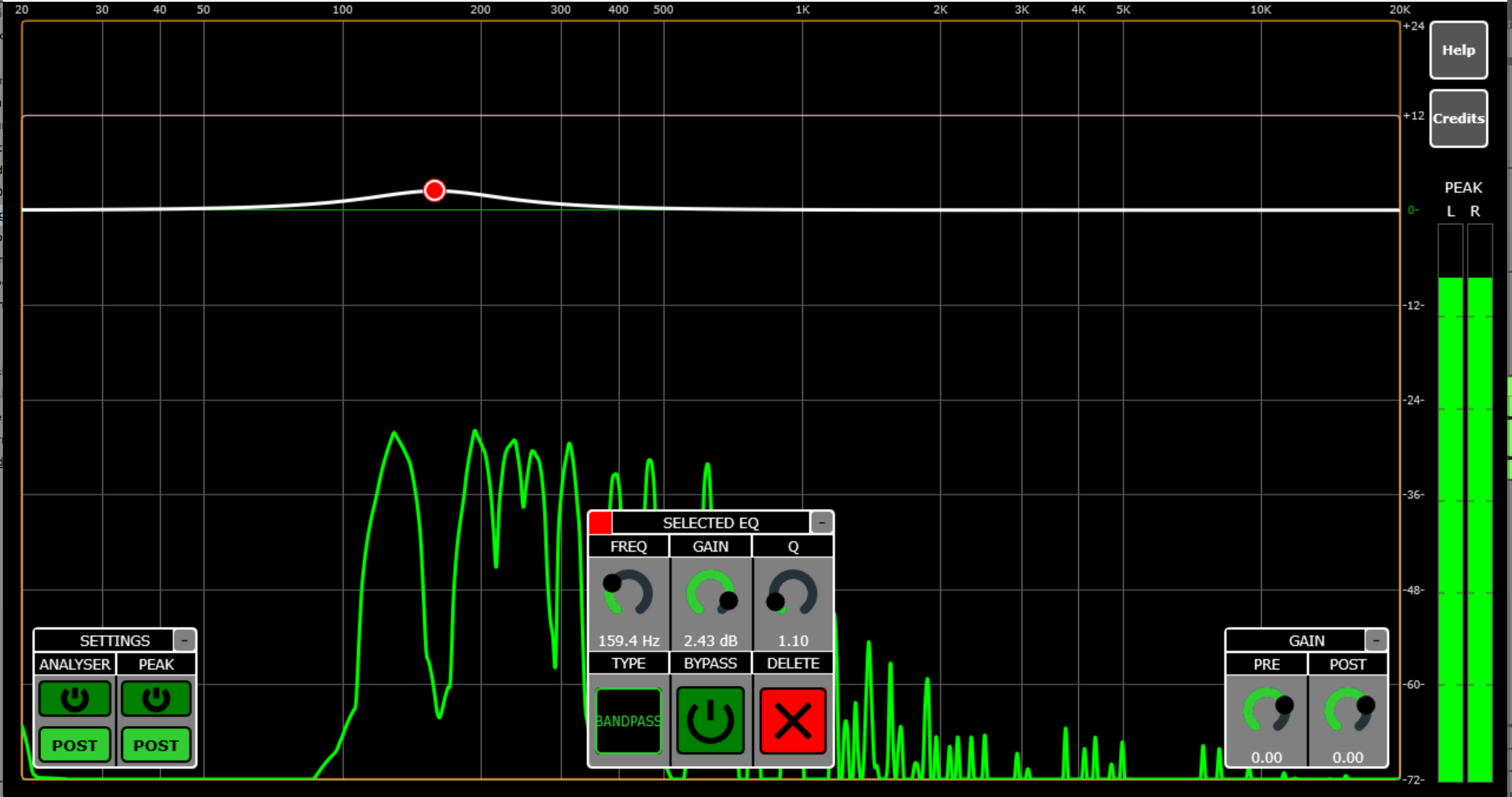Screen dimensions: 1512x797
Task: Click the POST gain knob
Action: click(1348, 710)
